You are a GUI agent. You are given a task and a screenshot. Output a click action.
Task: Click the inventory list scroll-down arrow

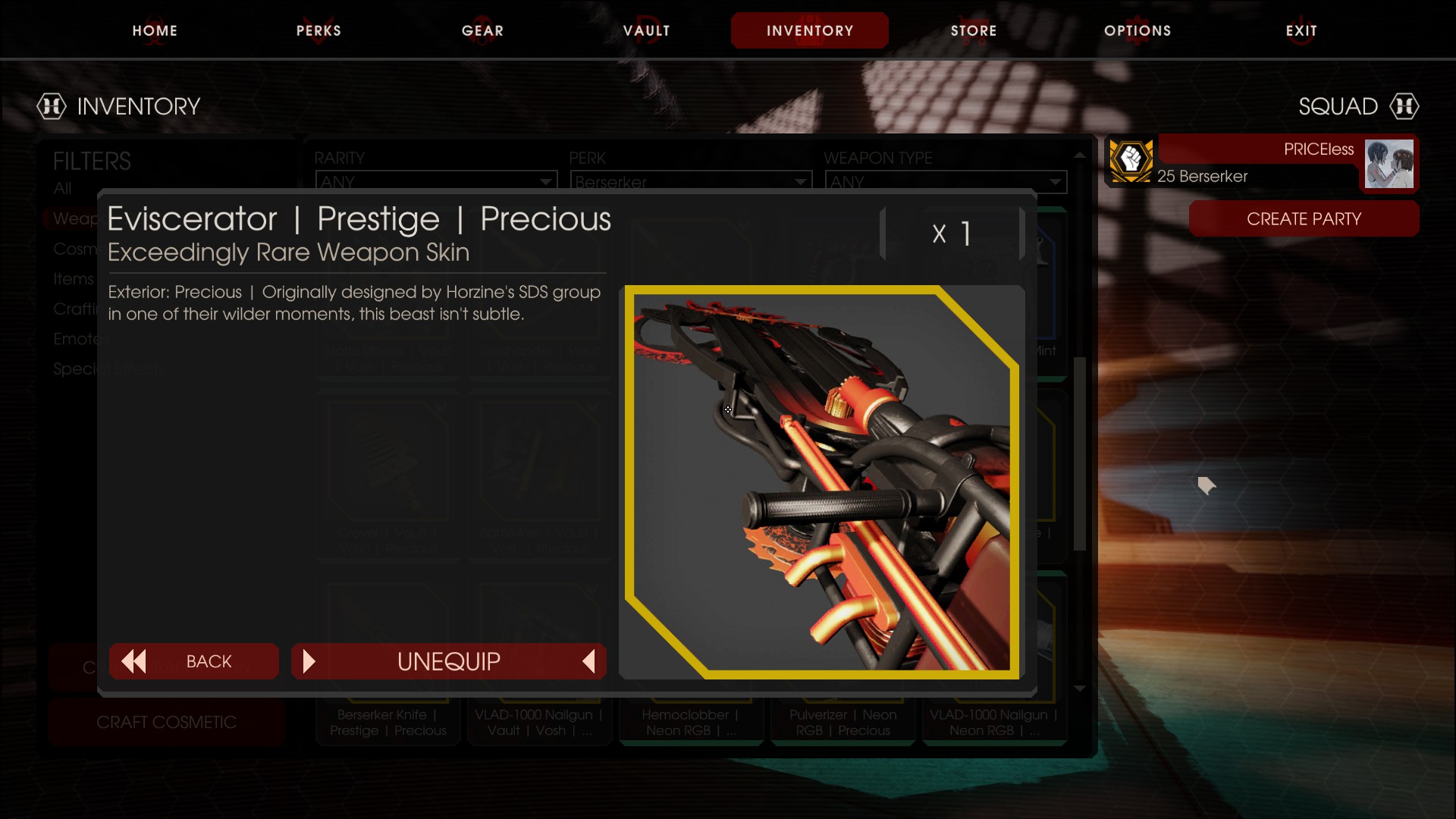[x=1080, y=689]
